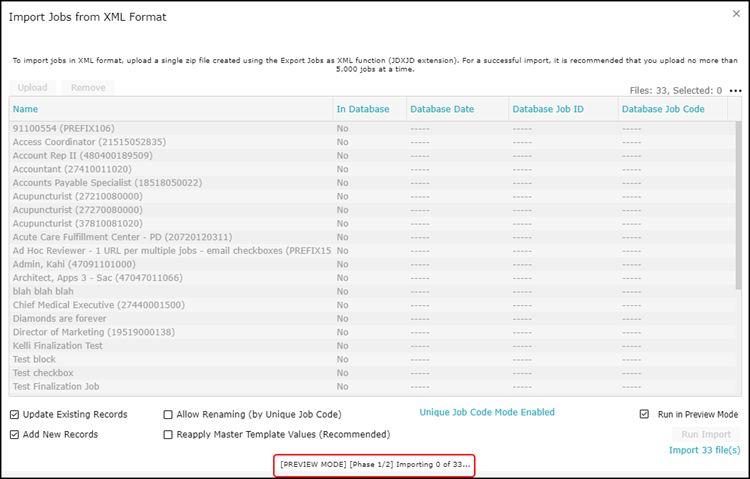Toggle Update Existing Records checkbox
The height and width of the screenshot is (479, 750).
[14, 414]
